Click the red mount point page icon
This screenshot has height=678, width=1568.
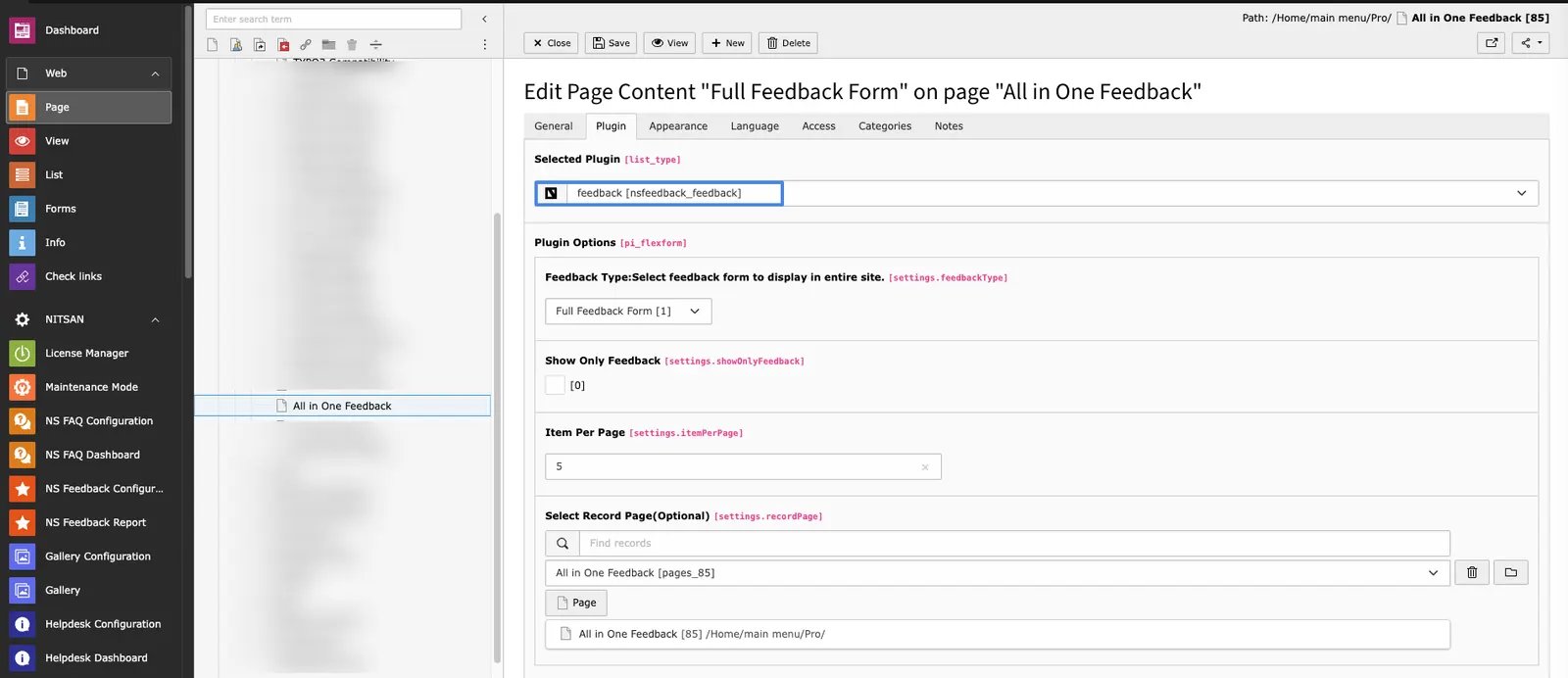pyautogui.click(x=283, y=44)
